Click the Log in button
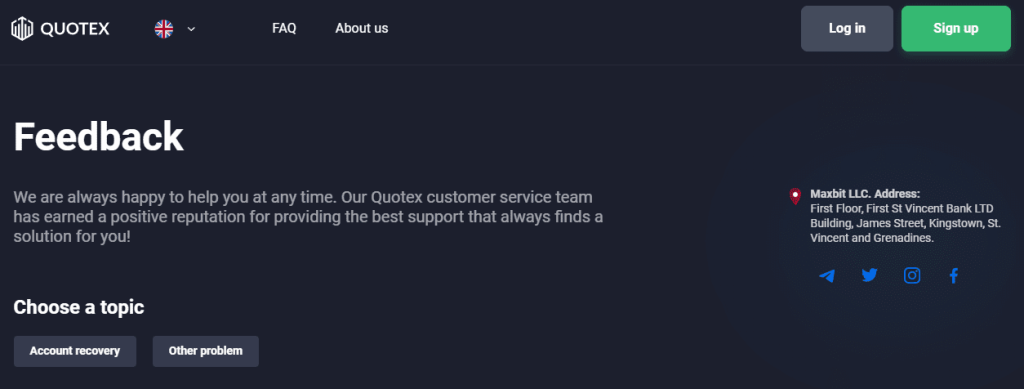1024x389 pixels. click(847, 29)
